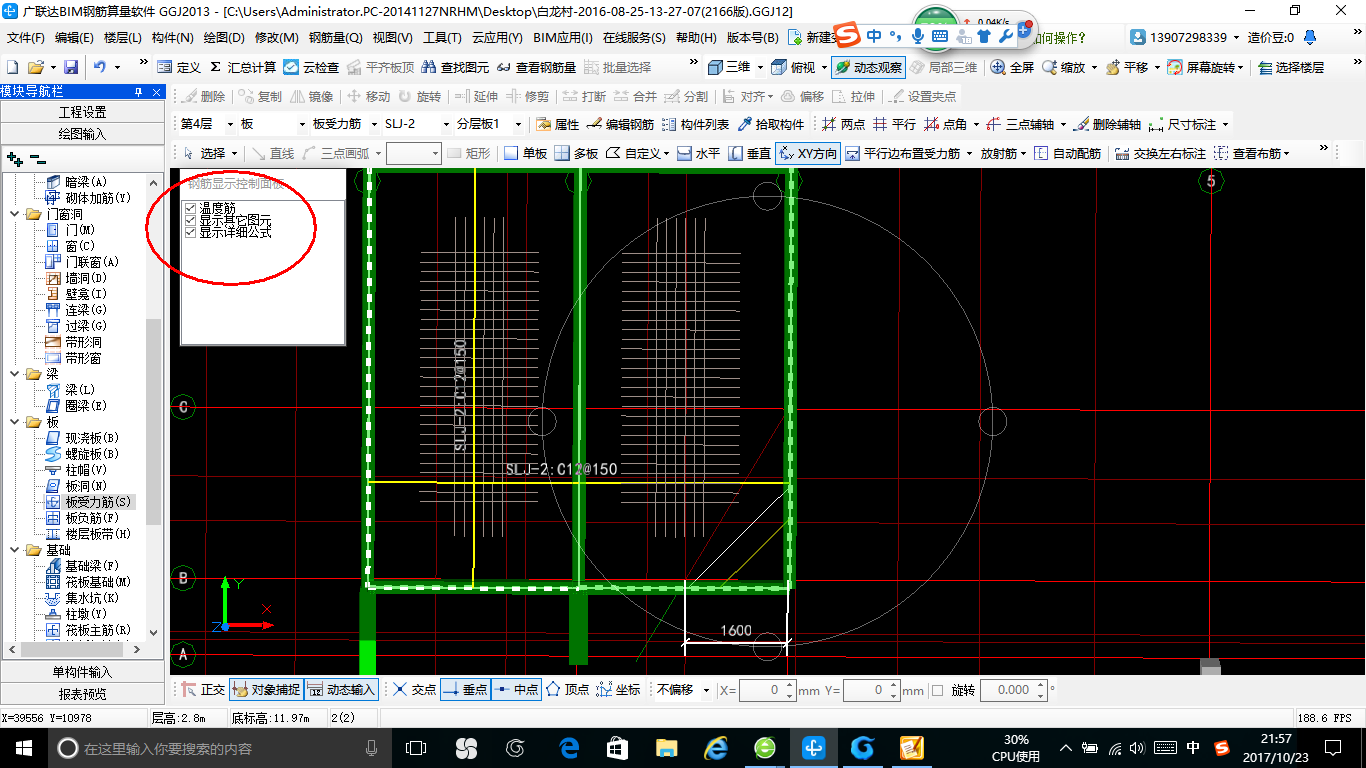The image size is (1366, 768).
Task: Collapse the 门窗洞 tree folder
Action: (x=16, y=214)
